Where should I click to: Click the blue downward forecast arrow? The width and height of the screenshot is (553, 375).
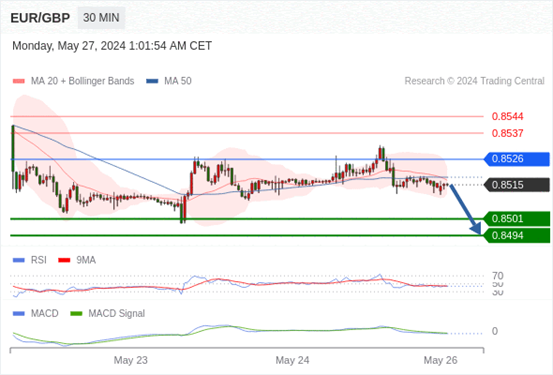click(466, 210)
